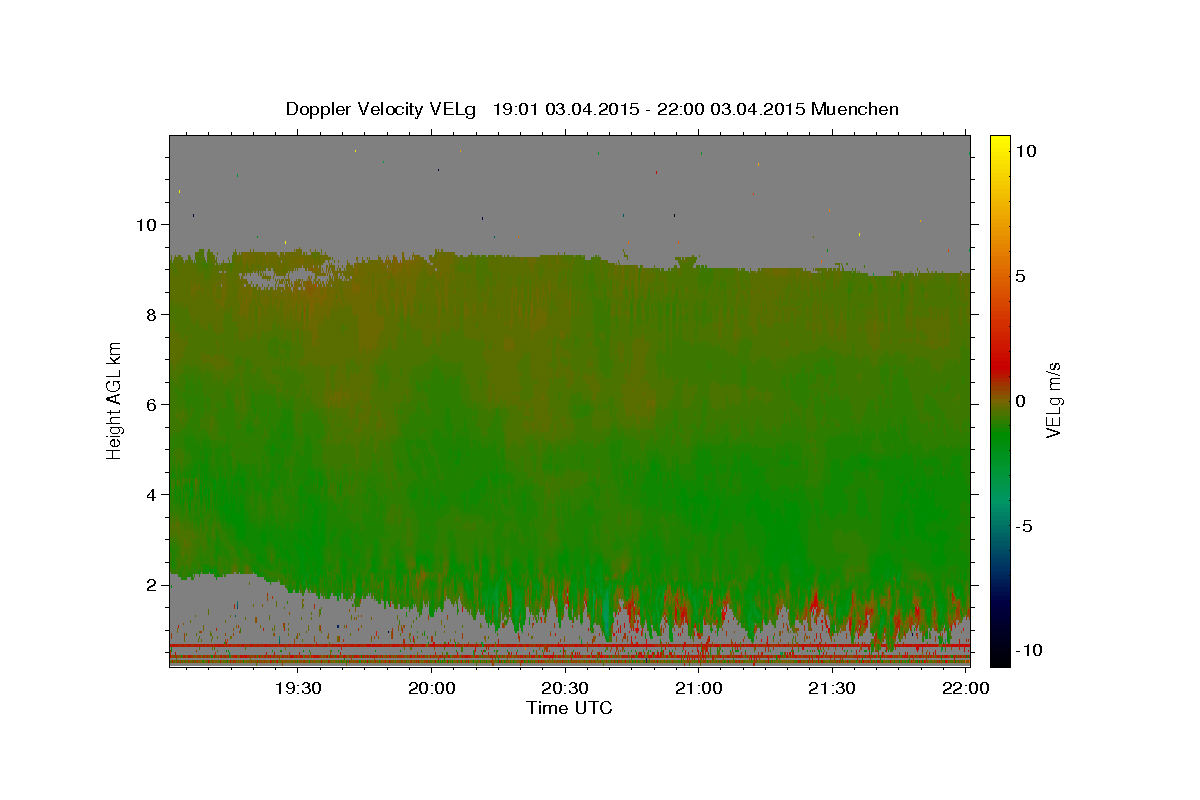Click the '21:30' time tick label
The image size is (1200, 800).
coord(832,689)
